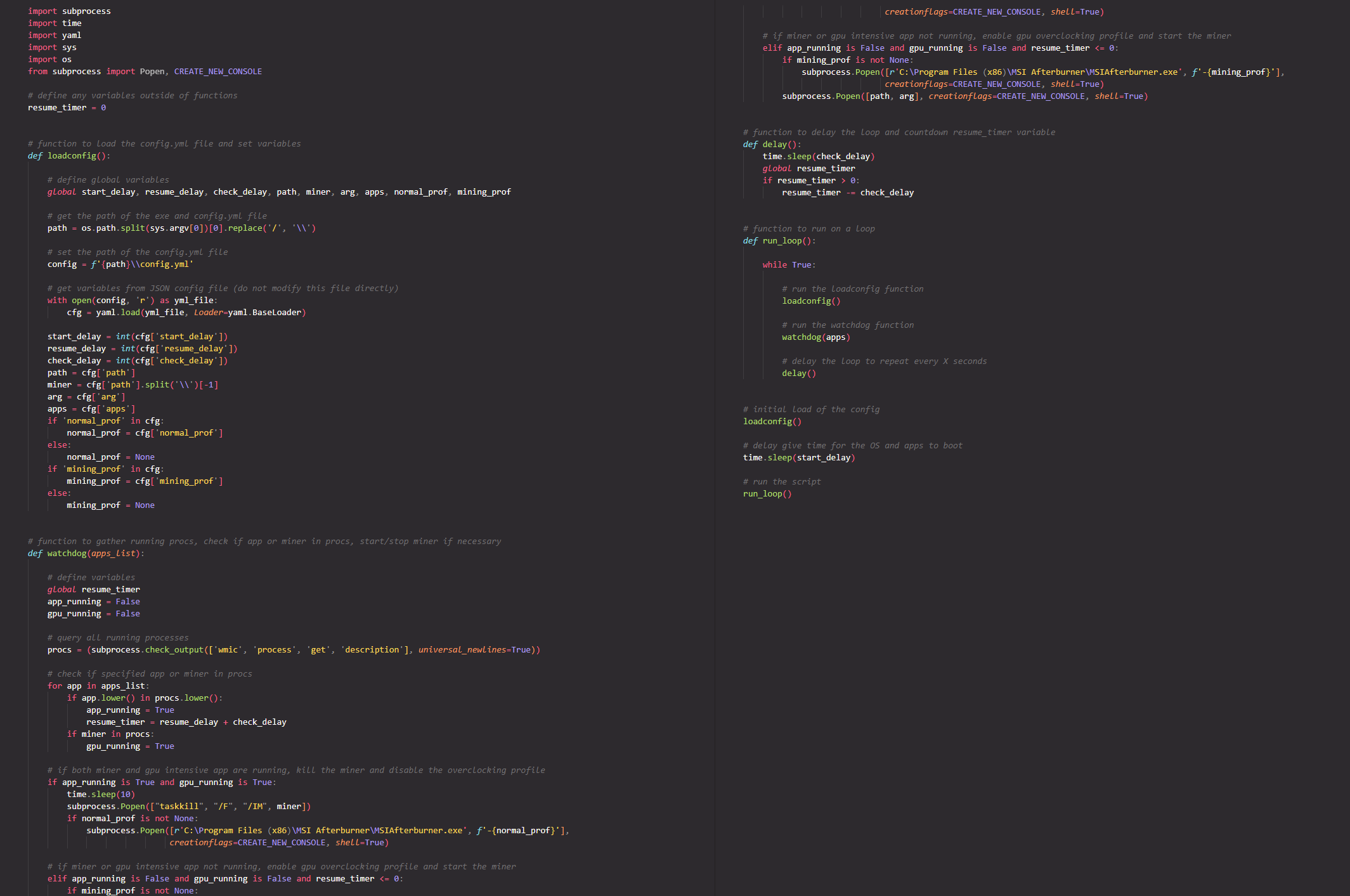Screen dimensions: 1350x896
Task: Click 'CREATE_NEW_CONSOLE' in the from-import line
Action: 217,72
